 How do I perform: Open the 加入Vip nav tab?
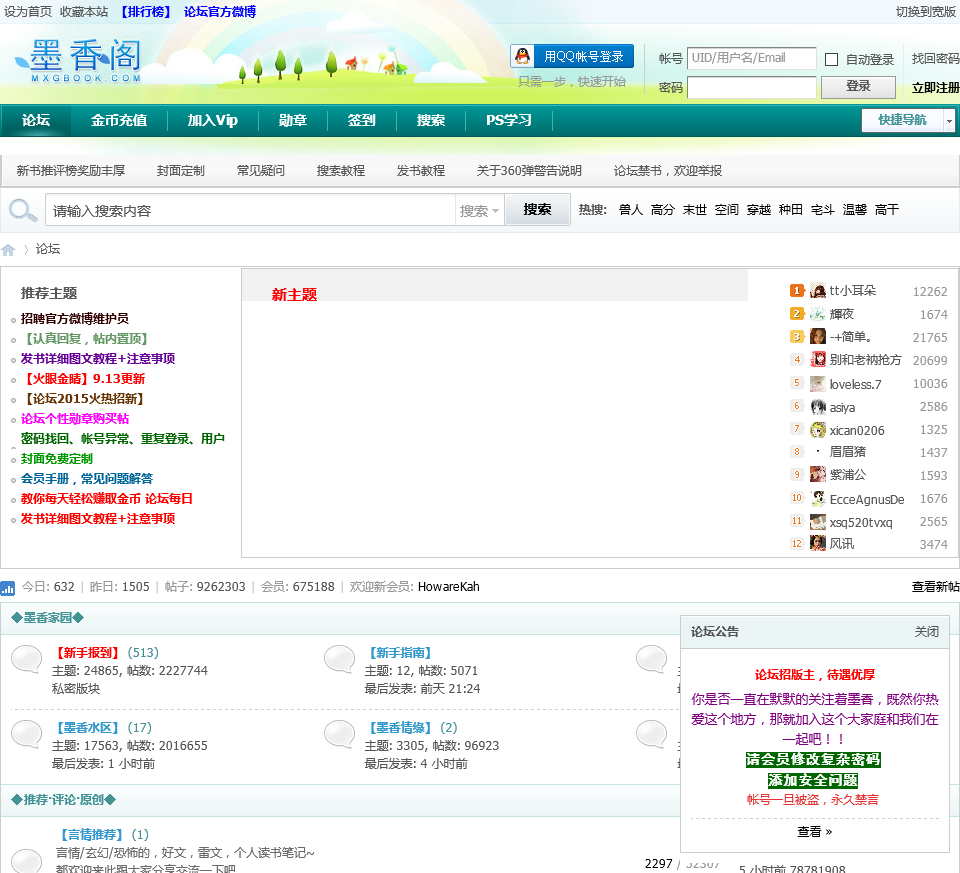coord(212,120)
